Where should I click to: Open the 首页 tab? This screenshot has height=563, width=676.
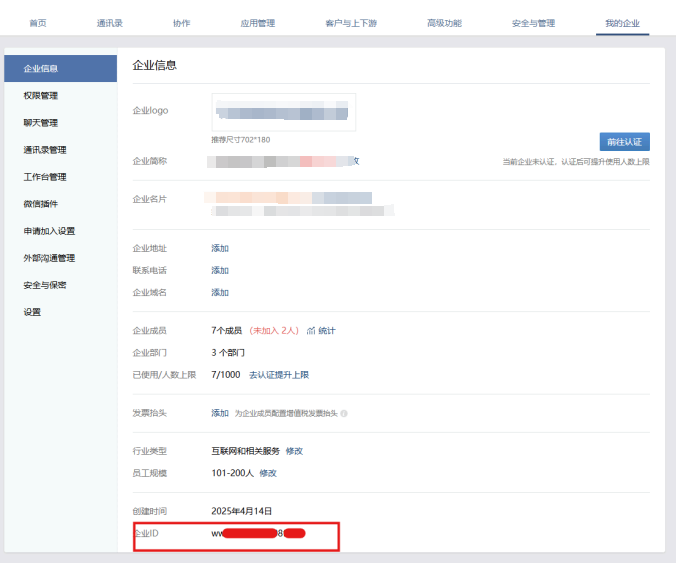click(x=38, y=22)
